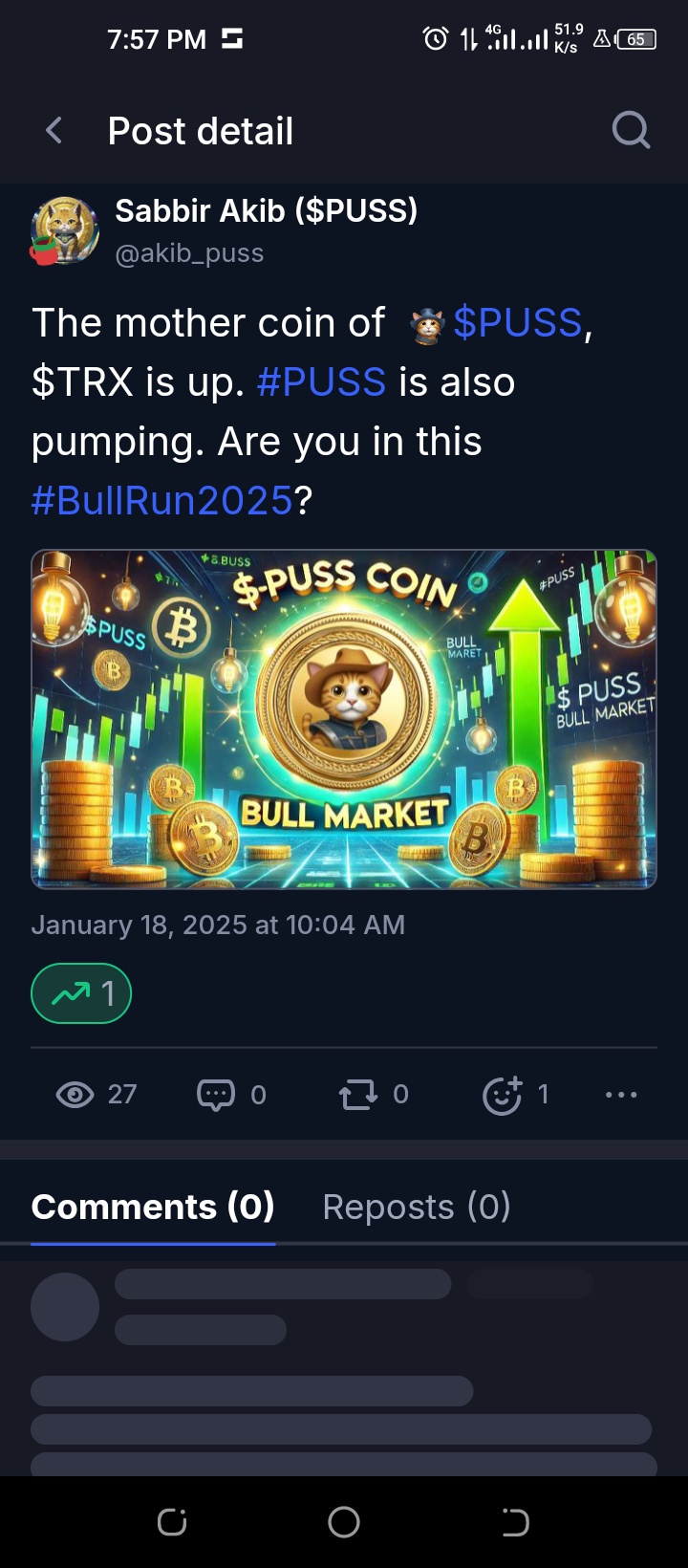Tap the views eye icon
This screenshot has height=1568, width=688.
coord(75,1094)
